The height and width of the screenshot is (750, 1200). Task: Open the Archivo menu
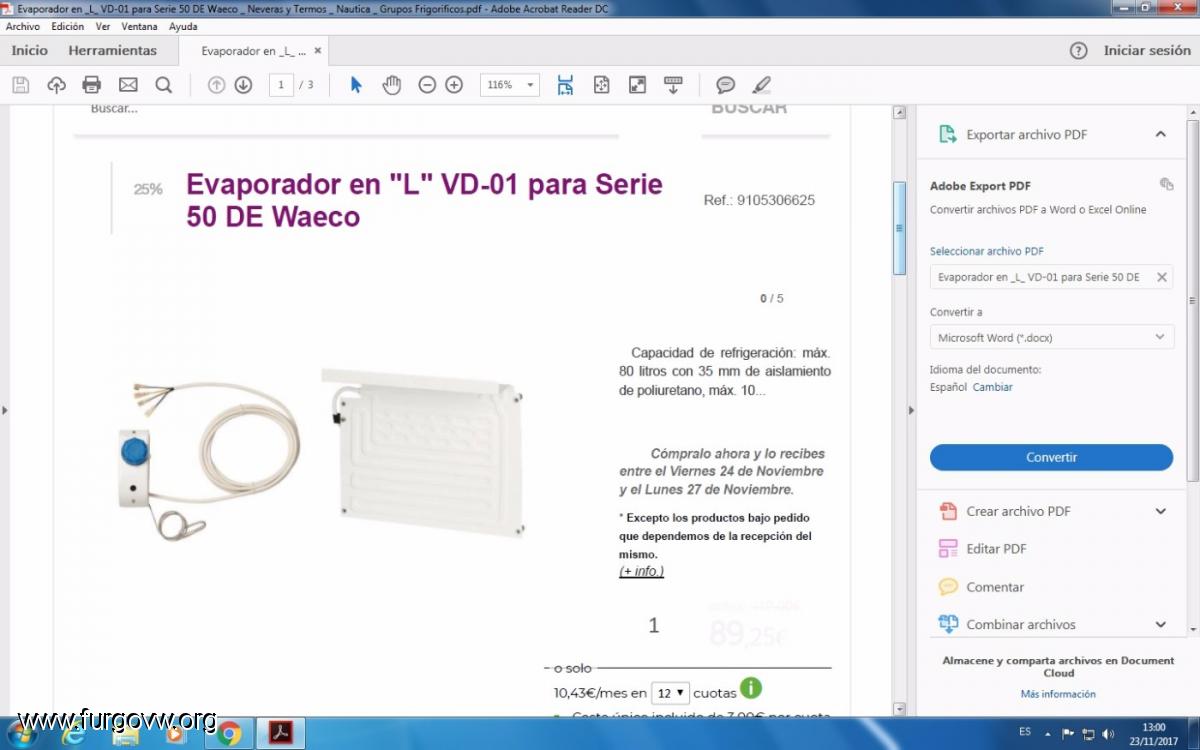tap(22, 26)
